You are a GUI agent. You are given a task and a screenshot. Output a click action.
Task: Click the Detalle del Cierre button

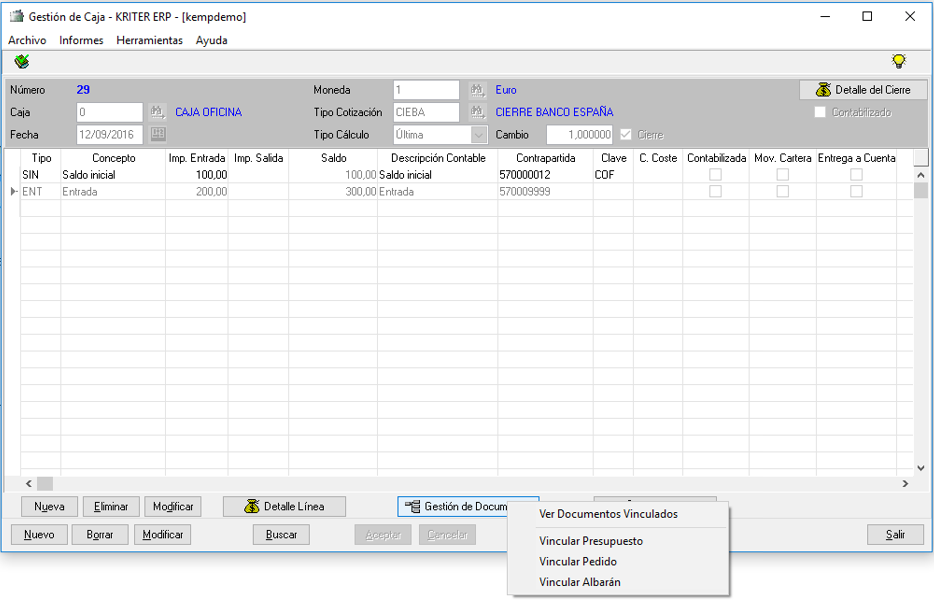pyautogui.click(x=863, y=90)
